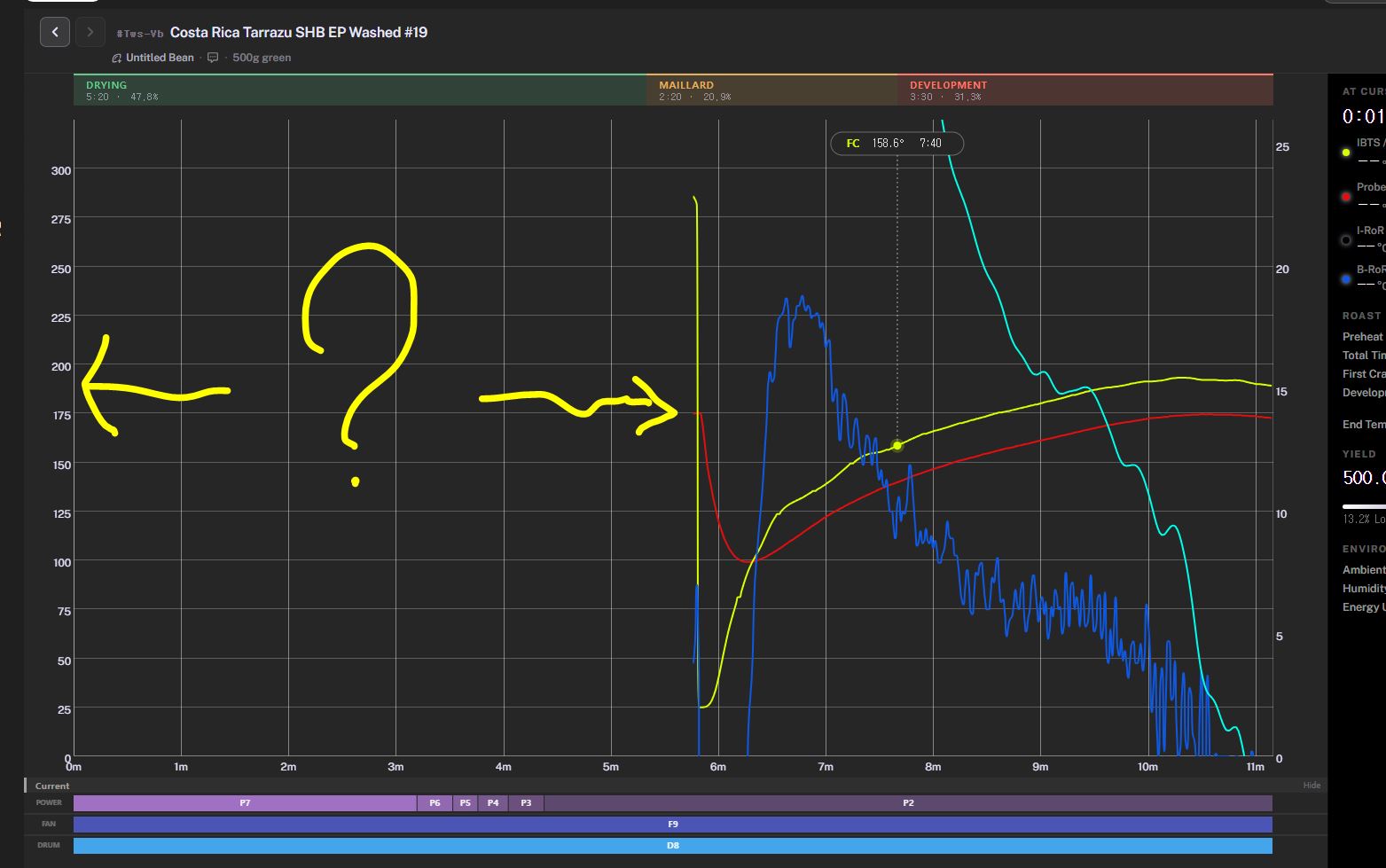Click the first crack point on the curve
The width and height of the screenshot is (1386, 868).
click(x=897, y=445)
